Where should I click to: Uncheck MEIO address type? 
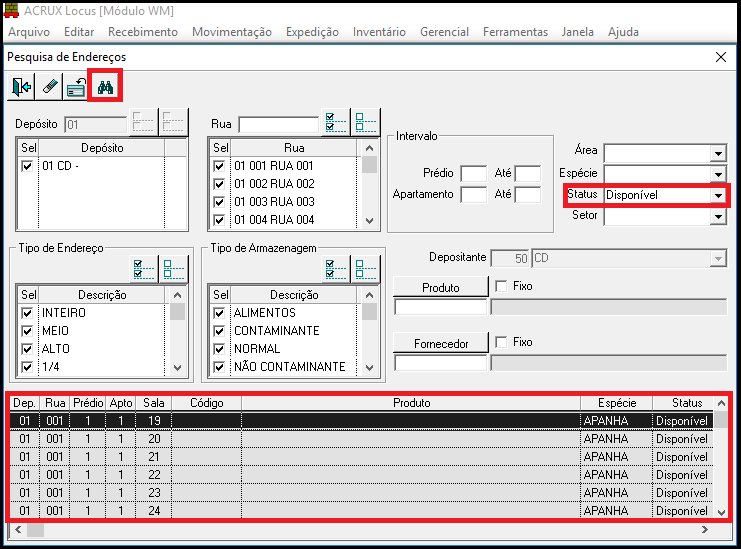tap(27, 331)
